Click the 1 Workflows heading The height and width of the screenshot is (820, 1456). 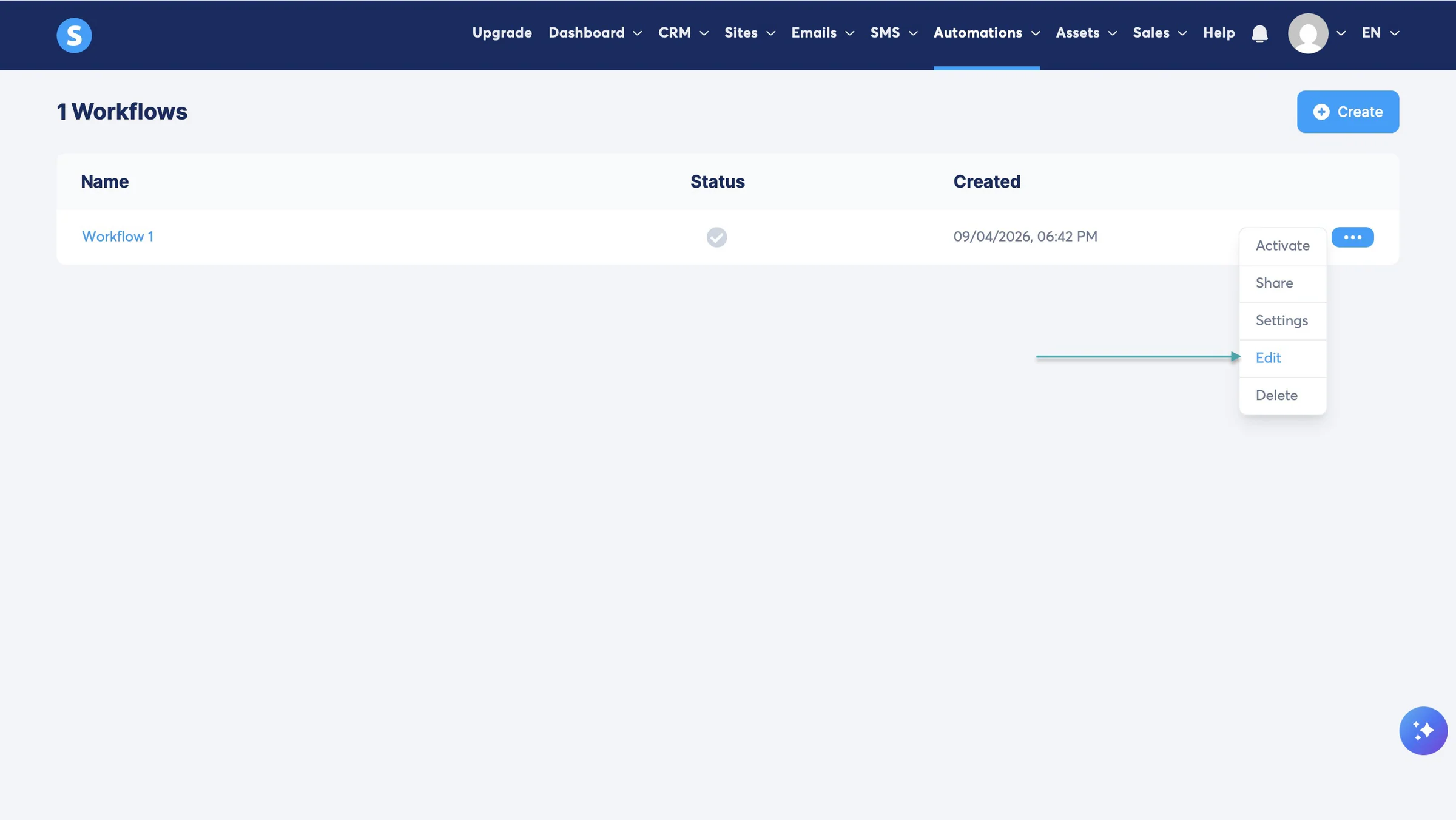(x=122, y=112)
